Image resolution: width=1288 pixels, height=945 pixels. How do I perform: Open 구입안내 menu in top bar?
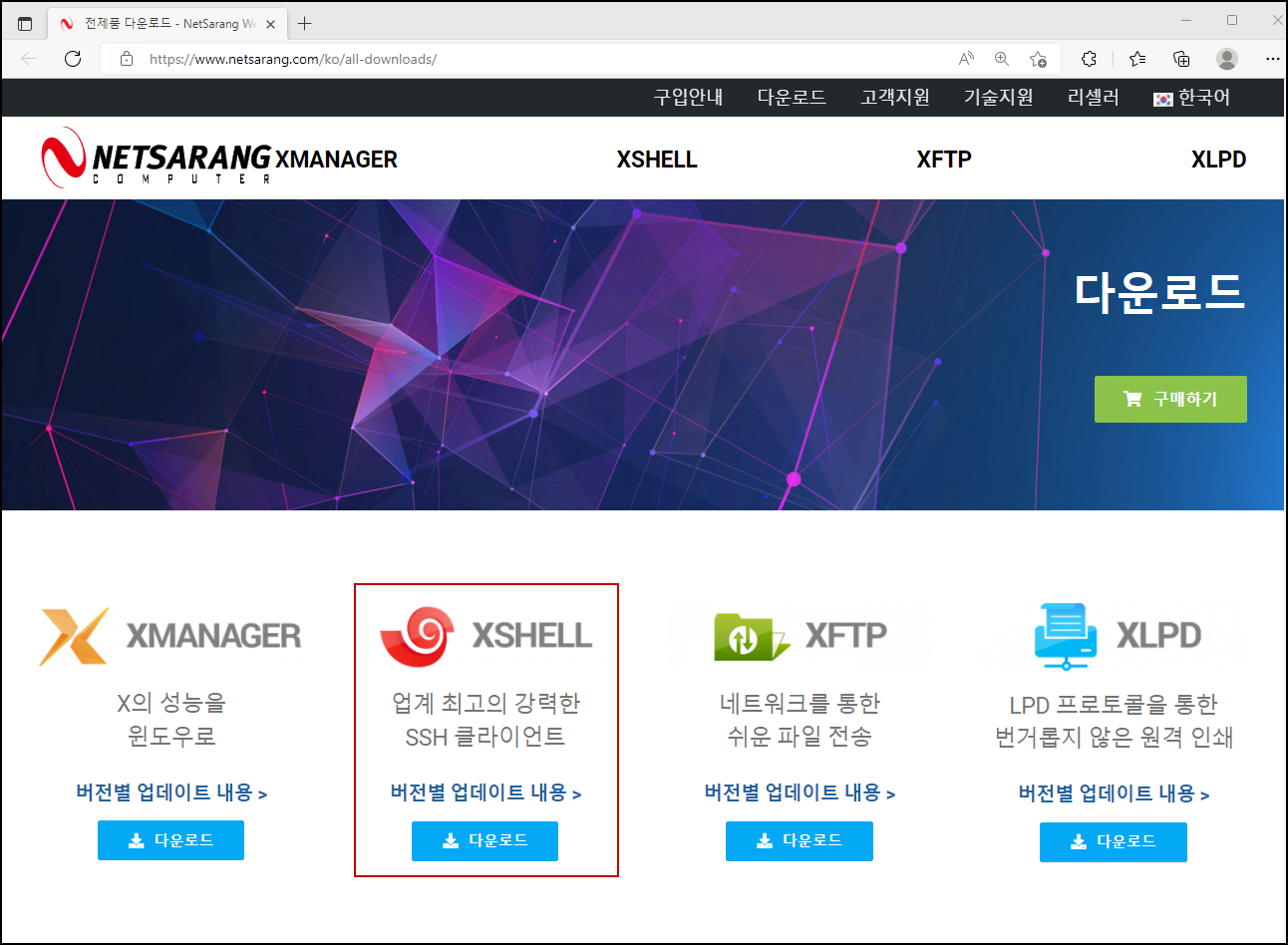(688, 98)
